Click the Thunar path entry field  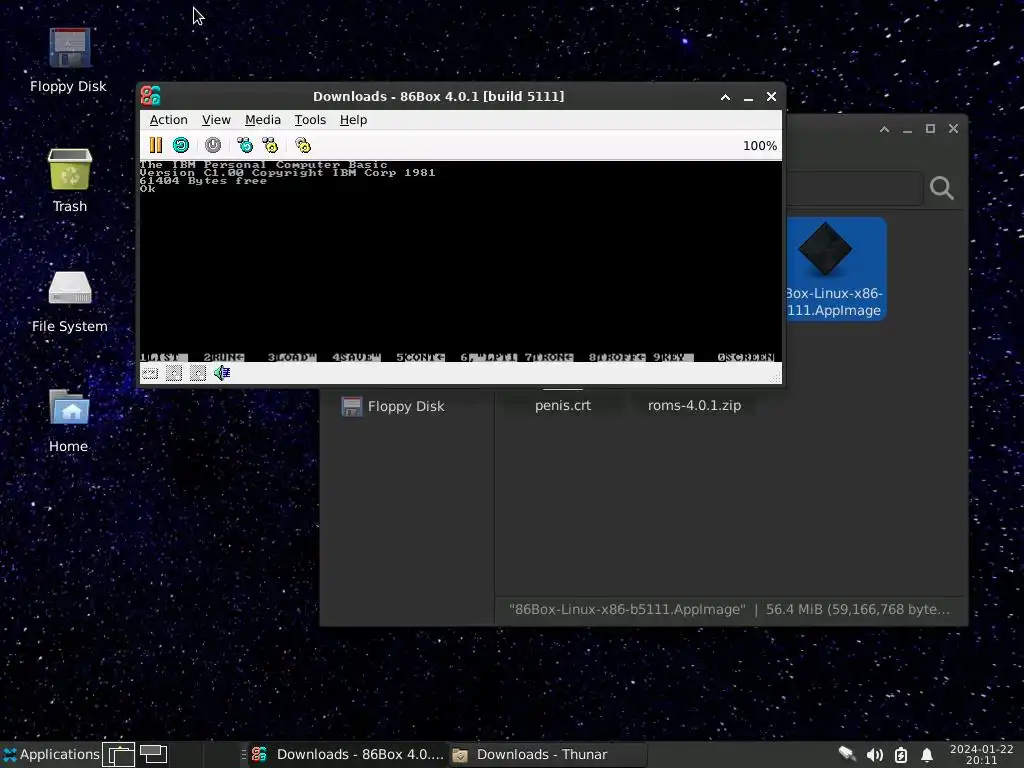pyautogui.click(x=854, y=189)
